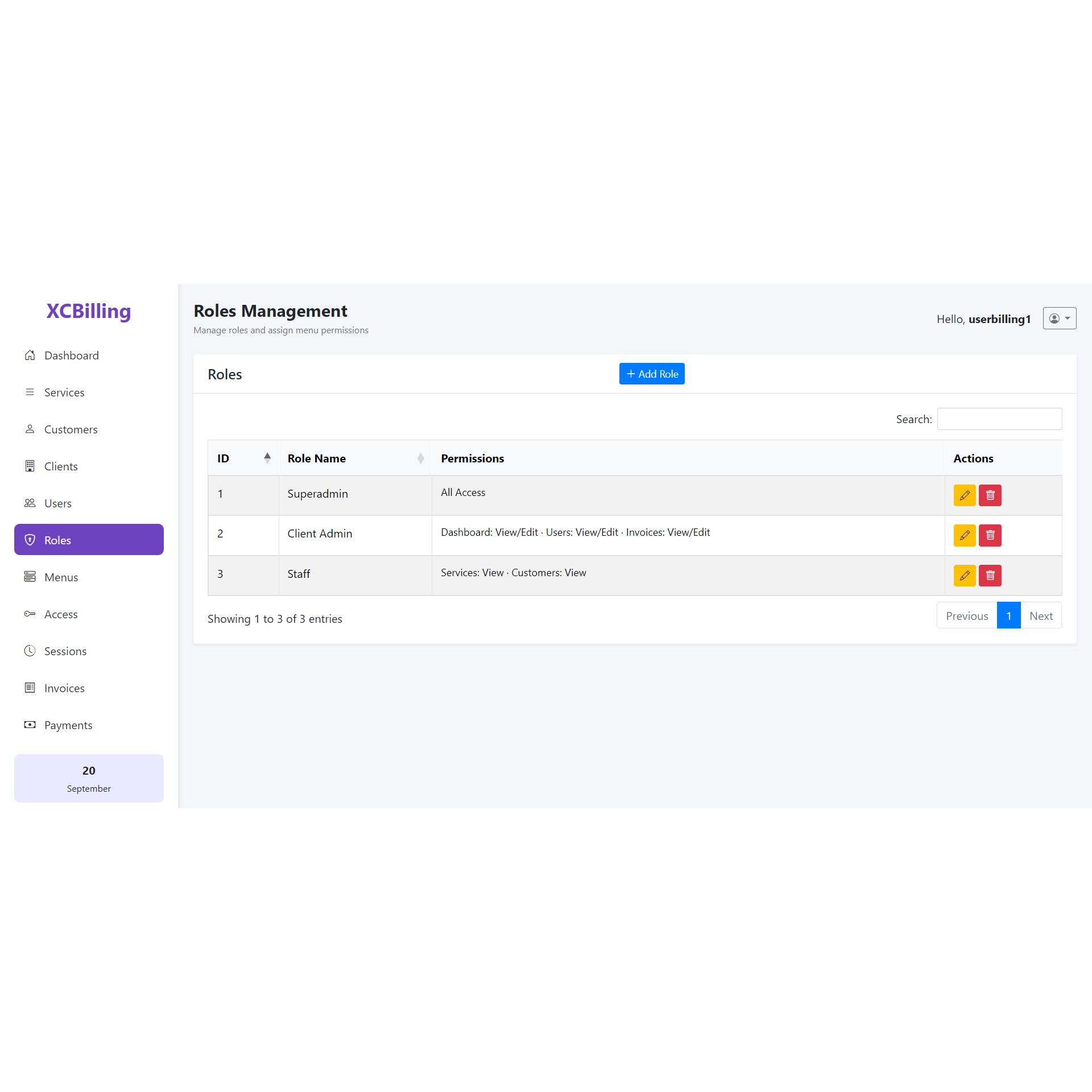Navigate to Payments section
The width and height of the screenshot is (1092, 1092).
[x=68, y=725]
